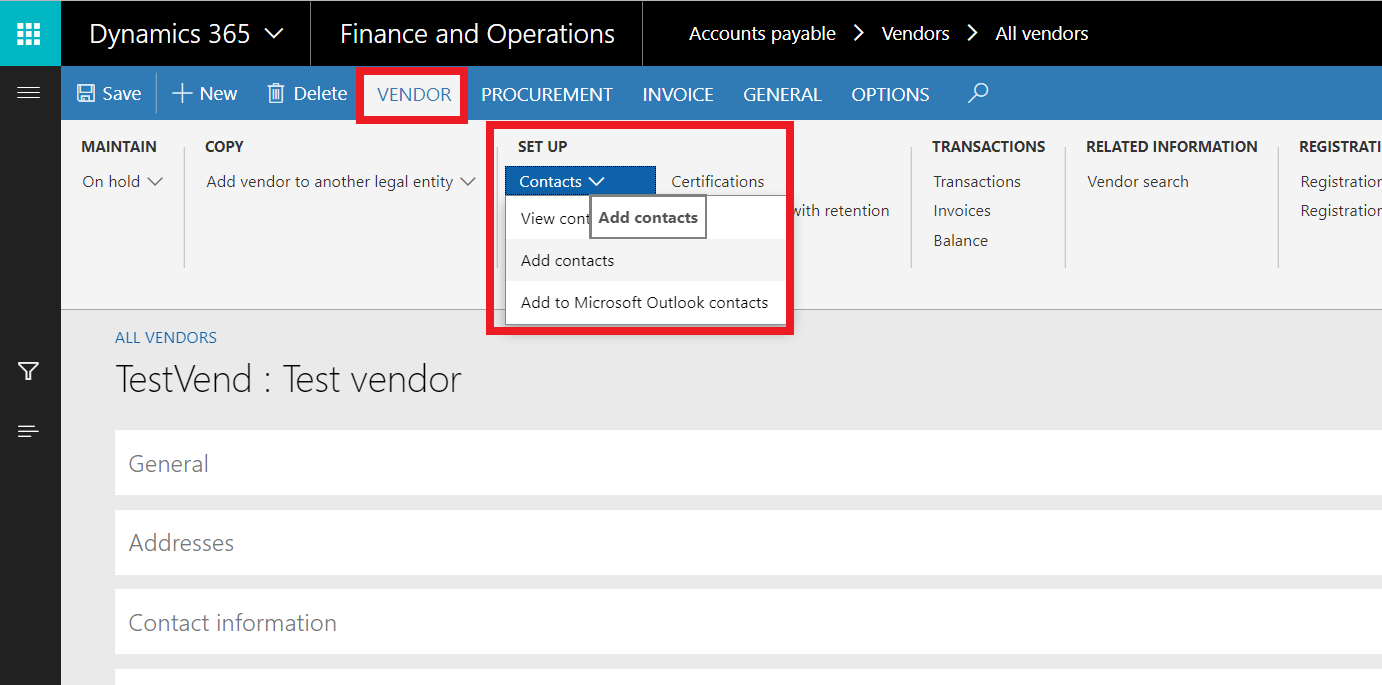Expand the Contact information section

pos(232,622)
